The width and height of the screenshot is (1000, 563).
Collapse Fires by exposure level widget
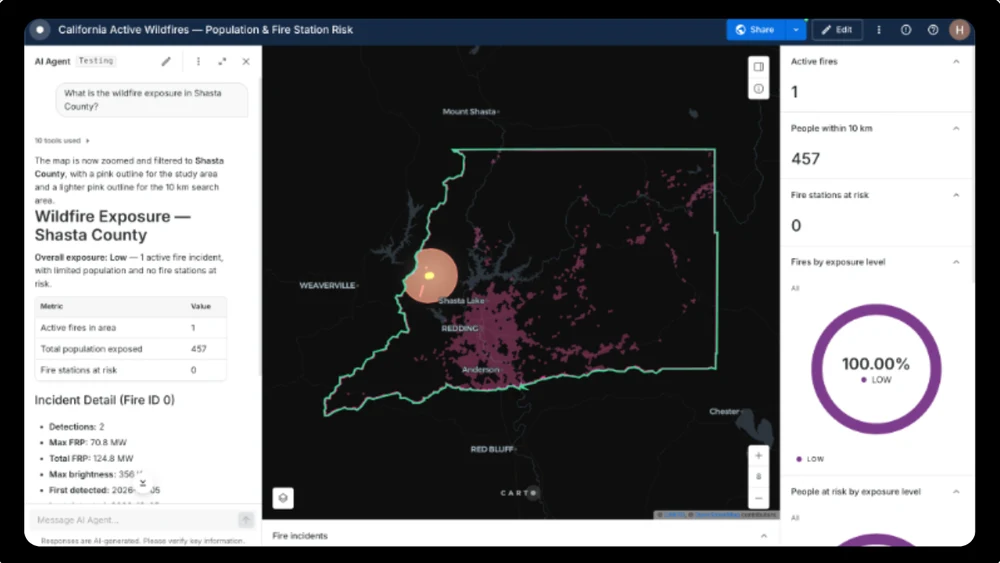(956, 262)
